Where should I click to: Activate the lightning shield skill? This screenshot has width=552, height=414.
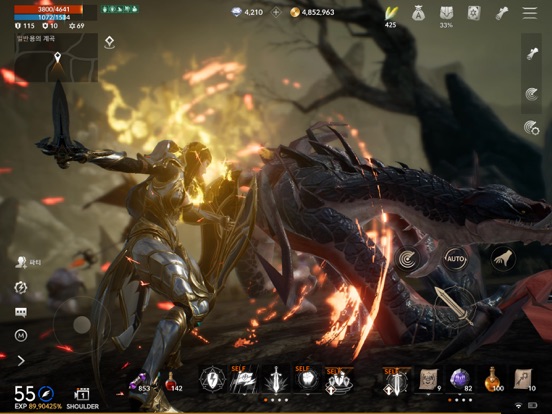(212, 380)
